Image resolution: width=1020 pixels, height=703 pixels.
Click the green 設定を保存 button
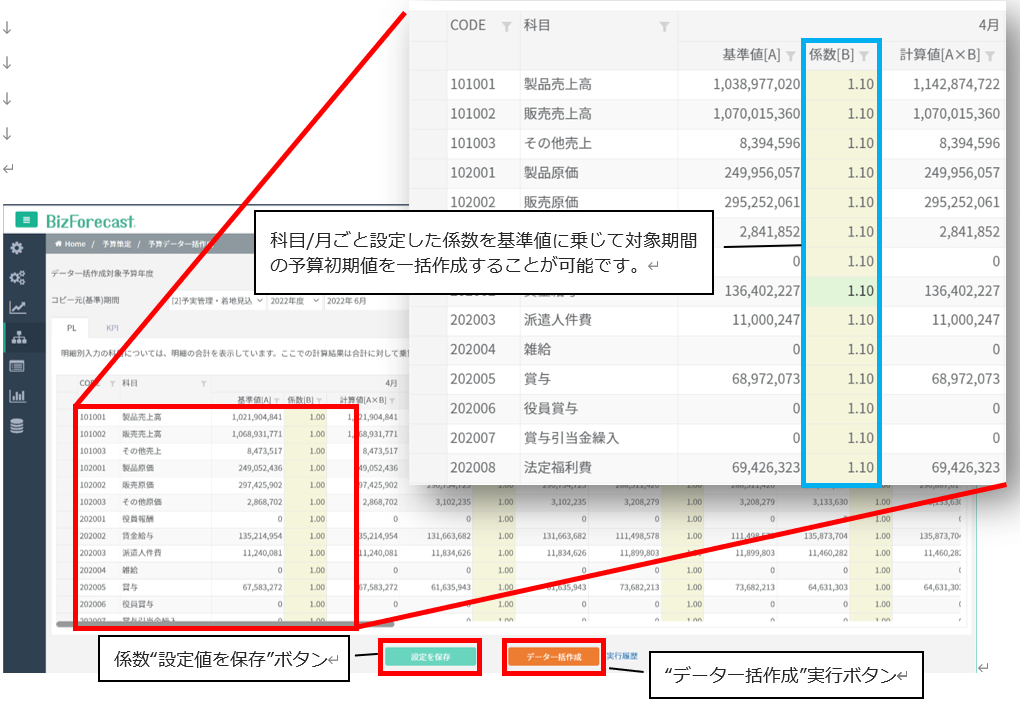click(x=430, y=657)
